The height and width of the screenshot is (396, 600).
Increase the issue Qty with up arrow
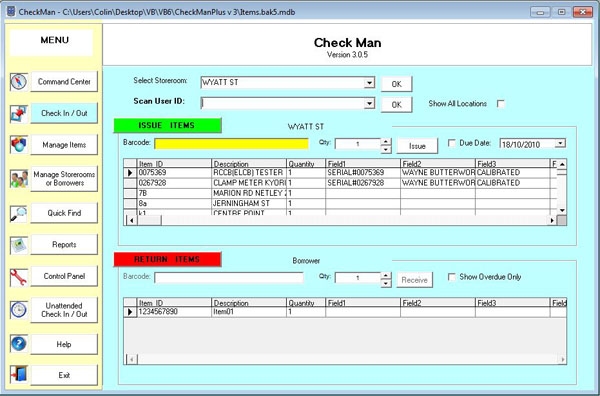(x=386, y=142)
